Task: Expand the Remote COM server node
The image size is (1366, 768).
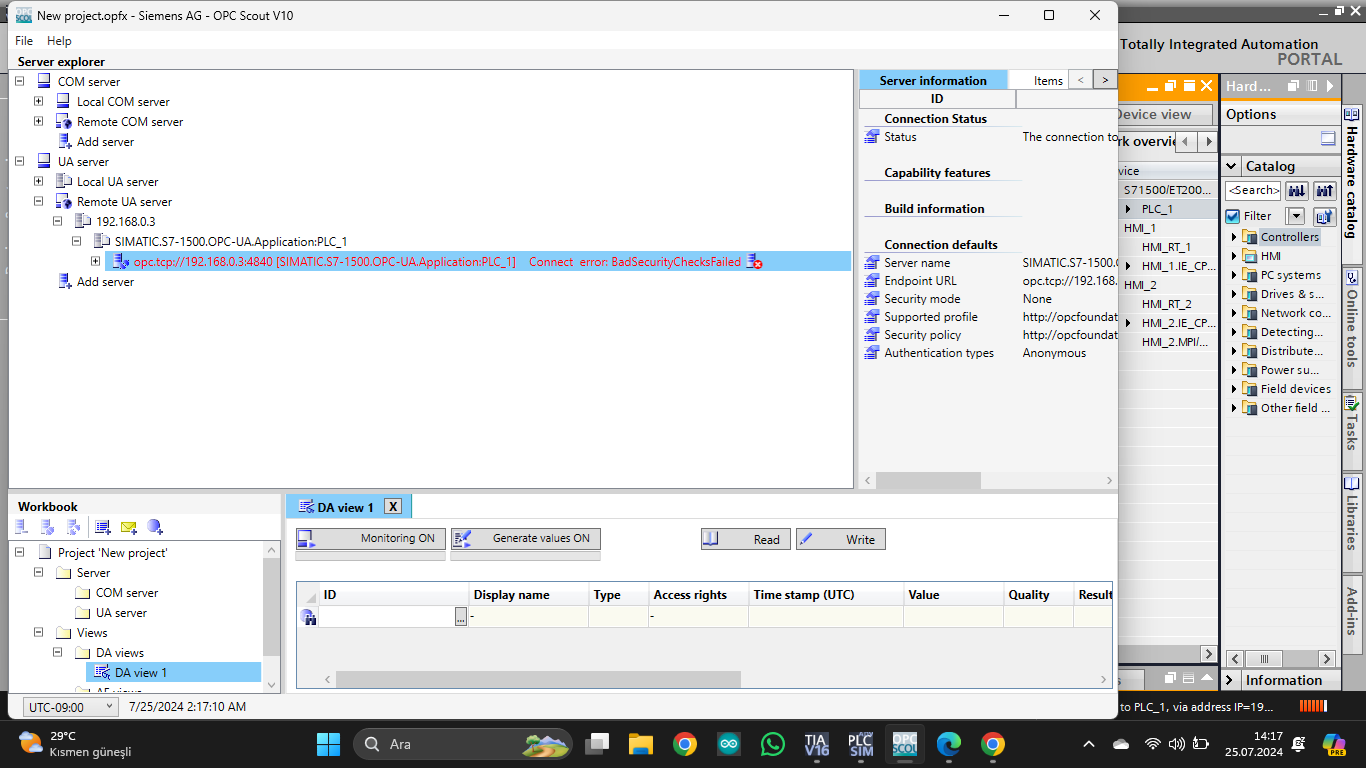Action: [39, 121]
